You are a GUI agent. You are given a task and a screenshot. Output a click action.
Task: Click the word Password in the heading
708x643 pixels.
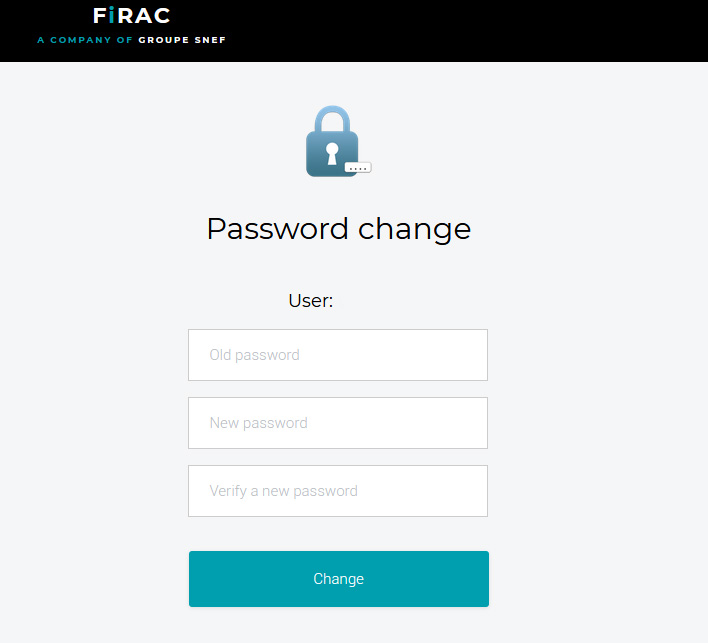(x=277, y=229)
